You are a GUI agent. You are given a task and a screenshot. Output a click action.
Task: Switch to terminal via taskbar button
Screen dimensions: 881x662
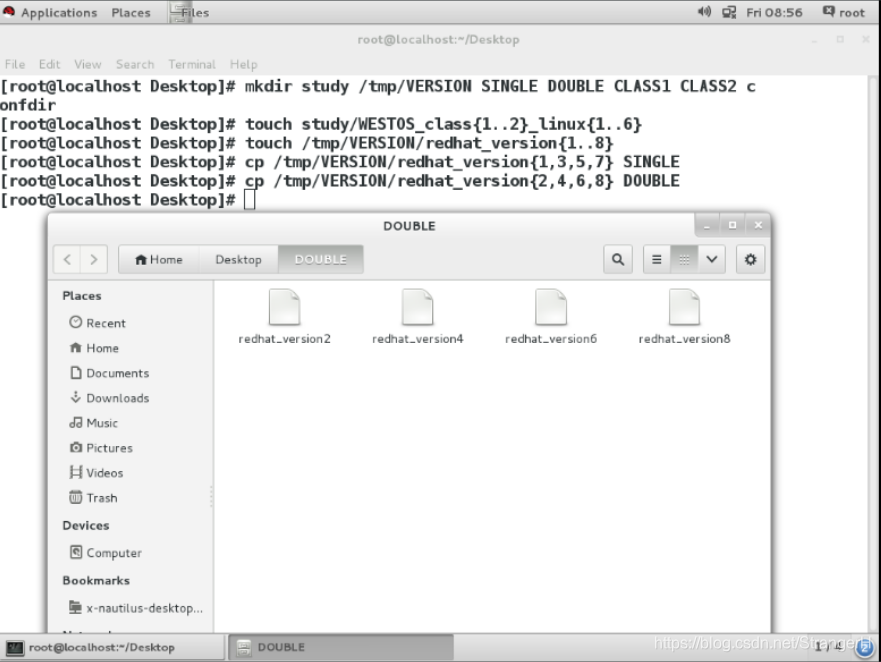click(x=113, y=647)
